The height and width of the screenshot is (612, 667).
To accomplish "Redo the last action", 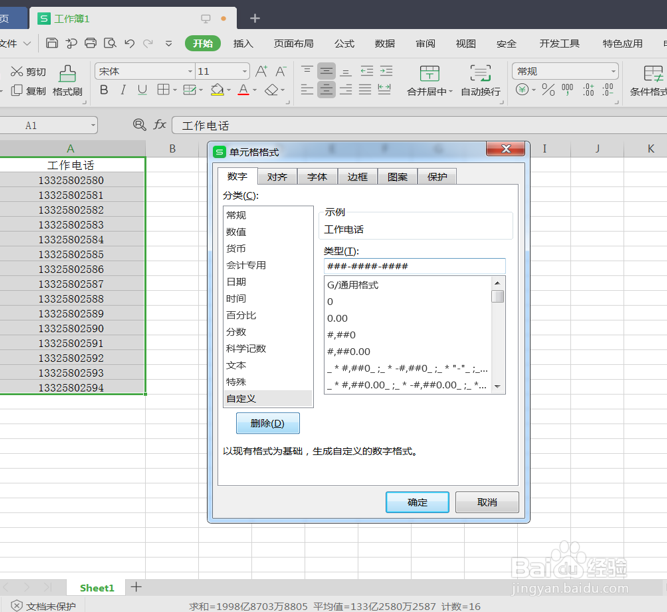I will click(x=148, y=43).
